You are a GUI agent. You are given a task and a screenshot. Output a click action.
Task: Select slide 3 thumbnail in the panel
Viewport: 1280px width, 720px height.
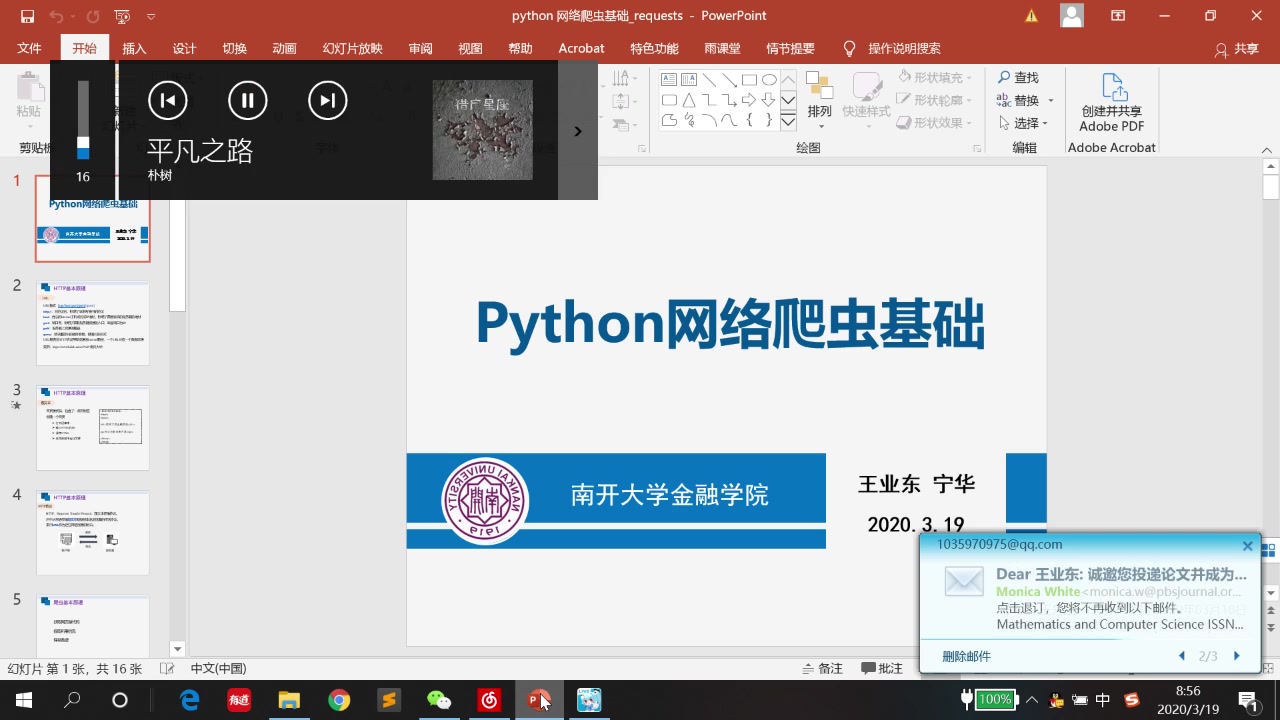tap(92, 427)
